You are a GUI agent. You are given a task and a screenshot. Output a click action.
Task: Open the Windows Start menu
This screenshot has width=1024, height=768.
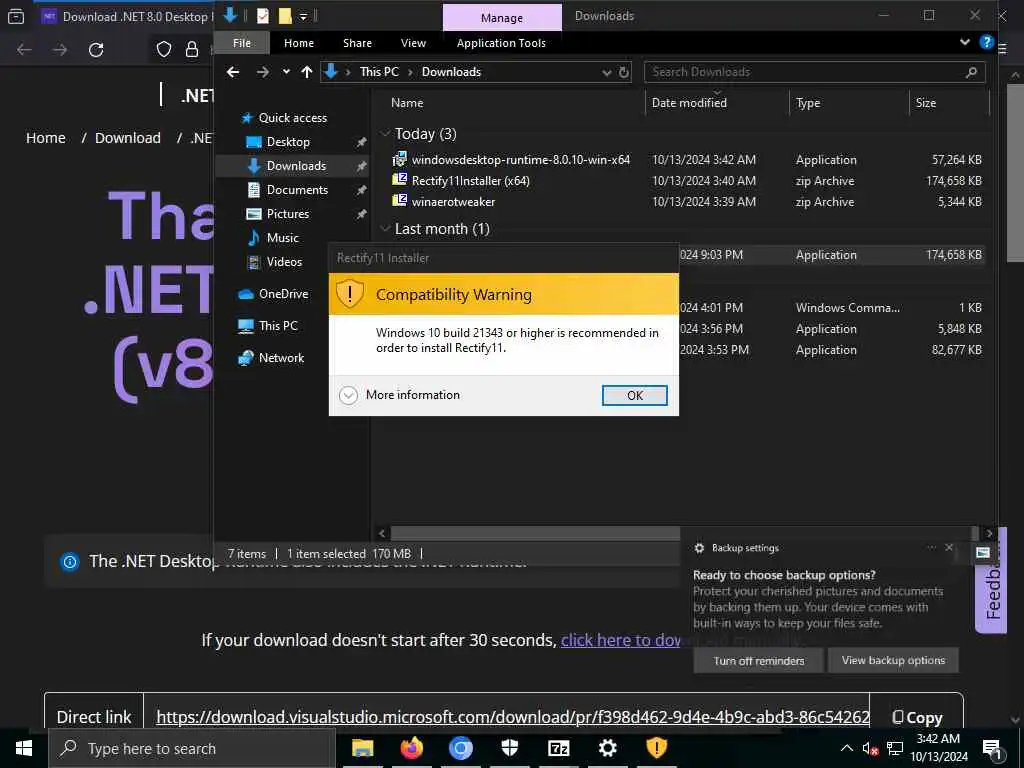[x=24, y=748]
